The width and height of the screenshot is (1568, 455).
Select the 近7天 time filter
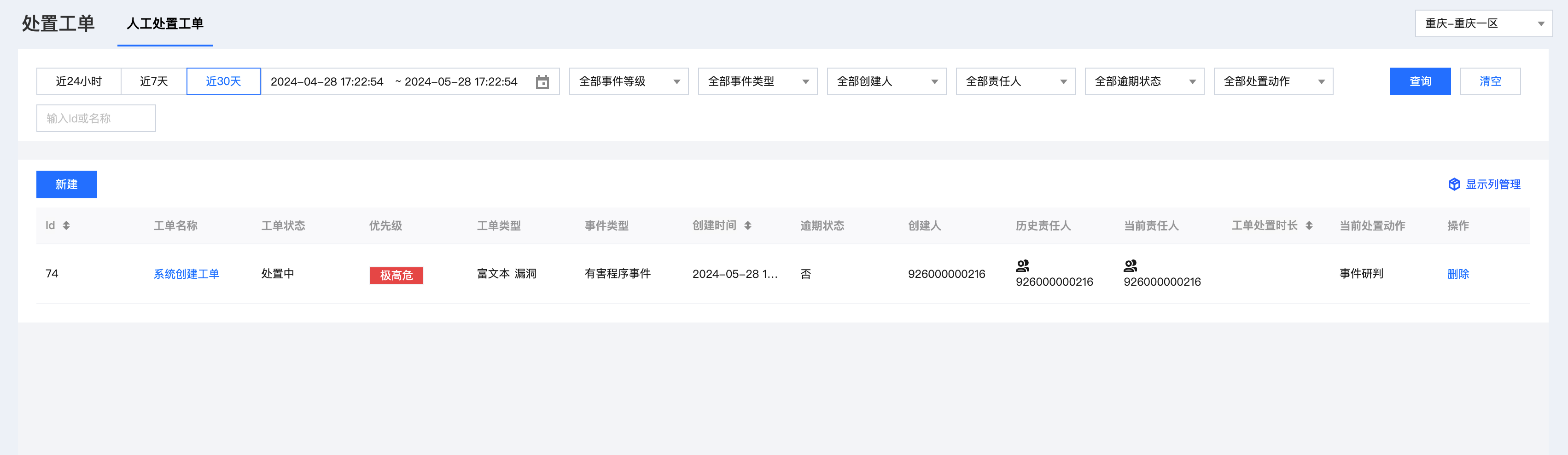pos(153,81)
